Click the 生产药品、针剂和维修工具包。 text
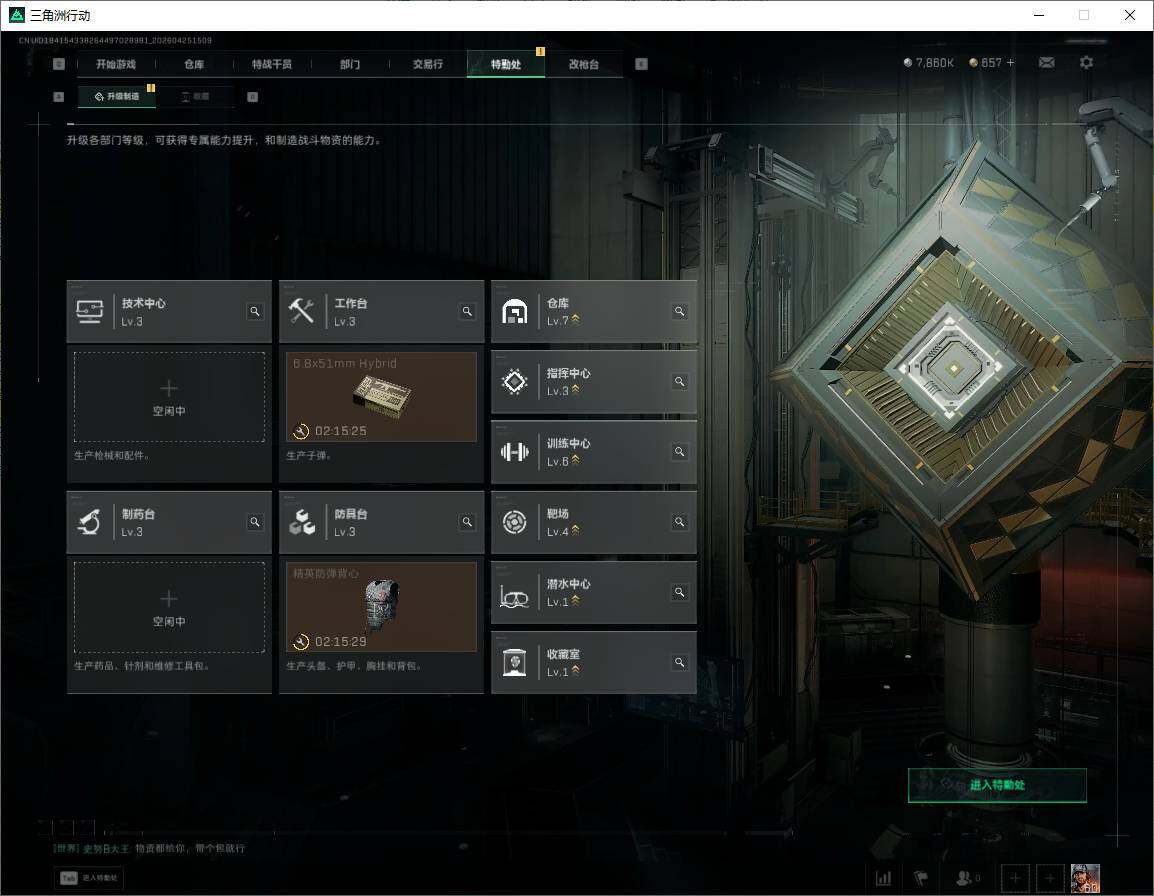1154x896 pixels. click(142, 666)
